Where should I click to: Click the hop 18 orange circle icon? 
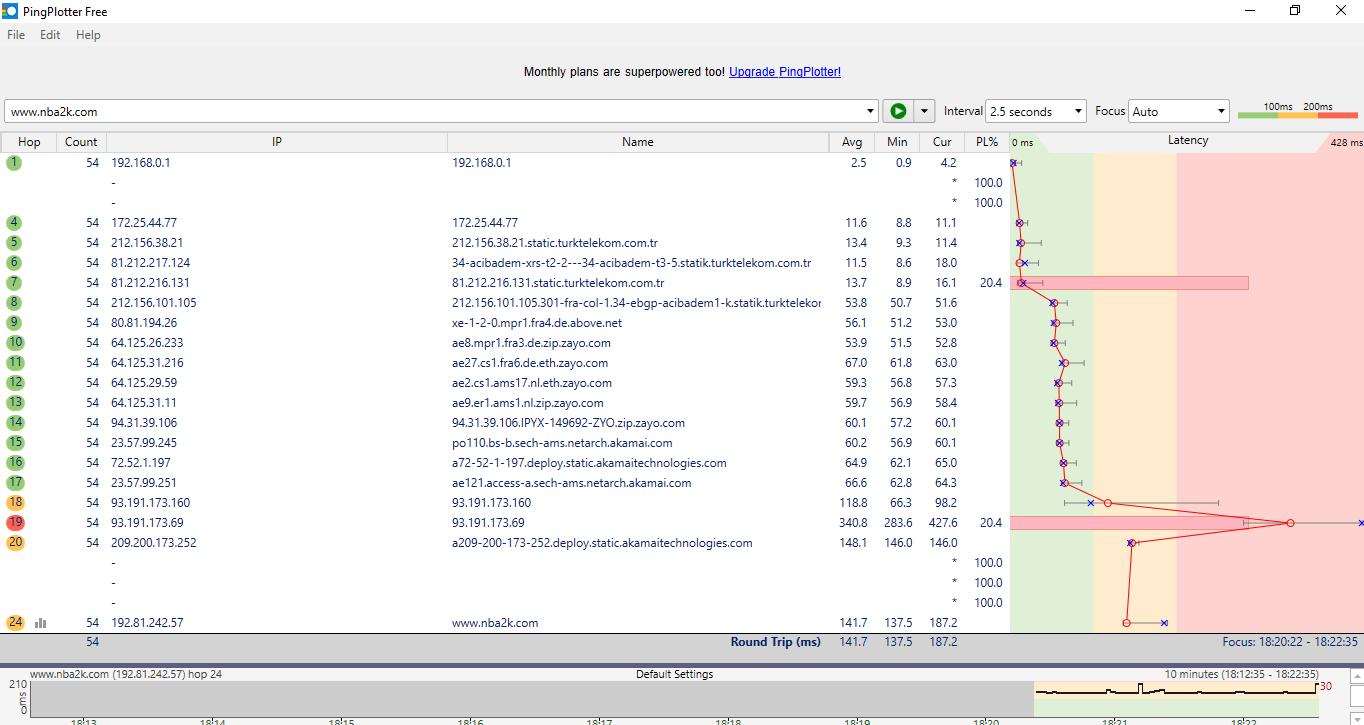[14, 502]
